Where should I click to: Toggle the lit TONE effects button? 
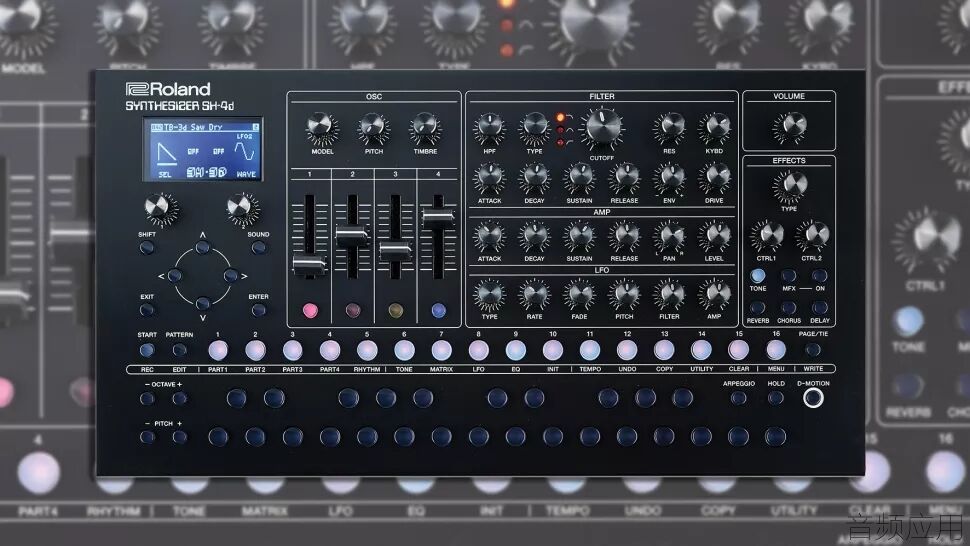[x=757, y=276]
